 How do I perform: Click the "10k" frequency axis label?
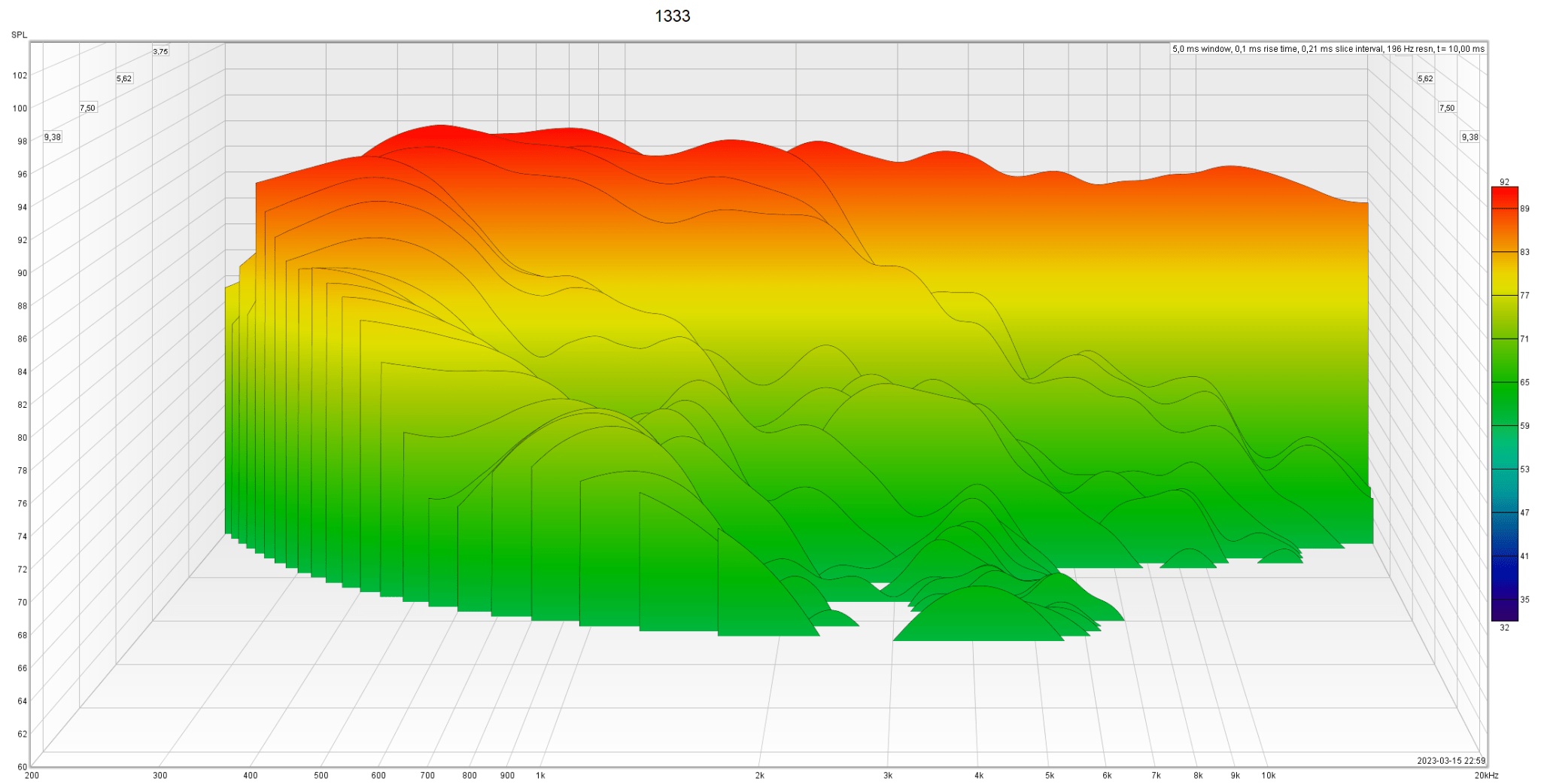pos(1269,775)
